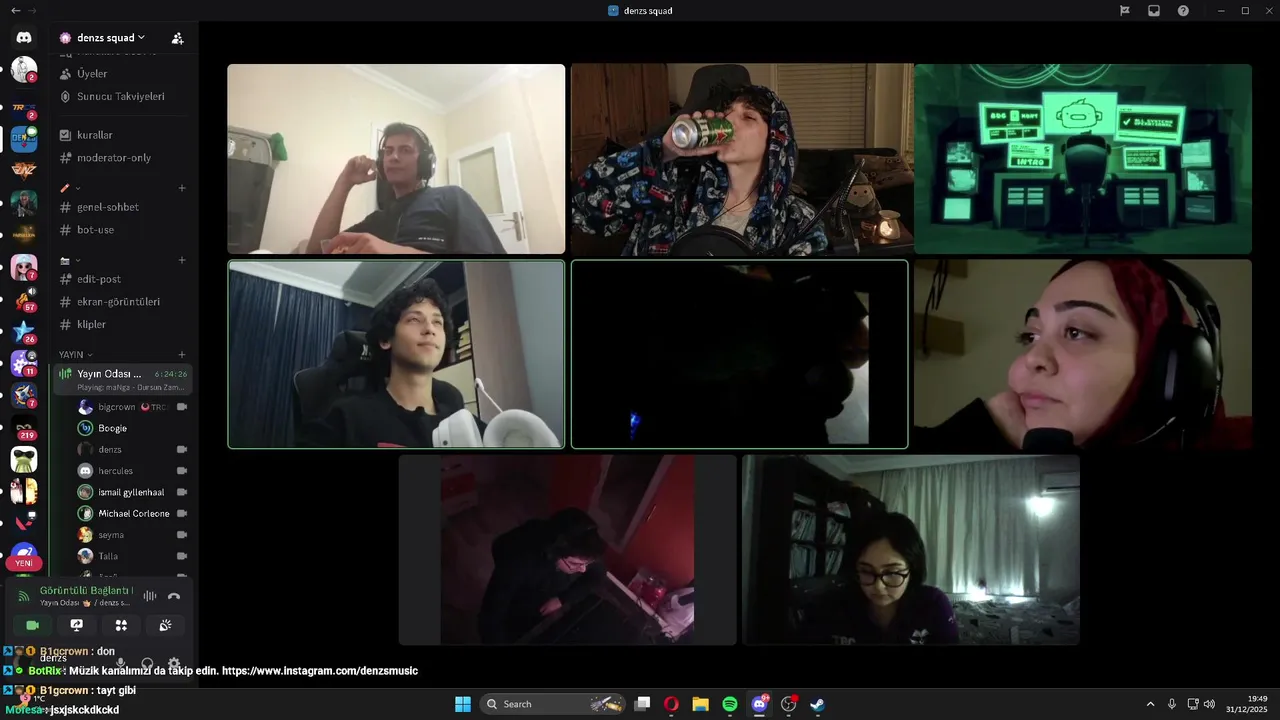Viewport: 1280px width, 720px height.
Task: Open the soundboard button
Action: coord(165,625)
